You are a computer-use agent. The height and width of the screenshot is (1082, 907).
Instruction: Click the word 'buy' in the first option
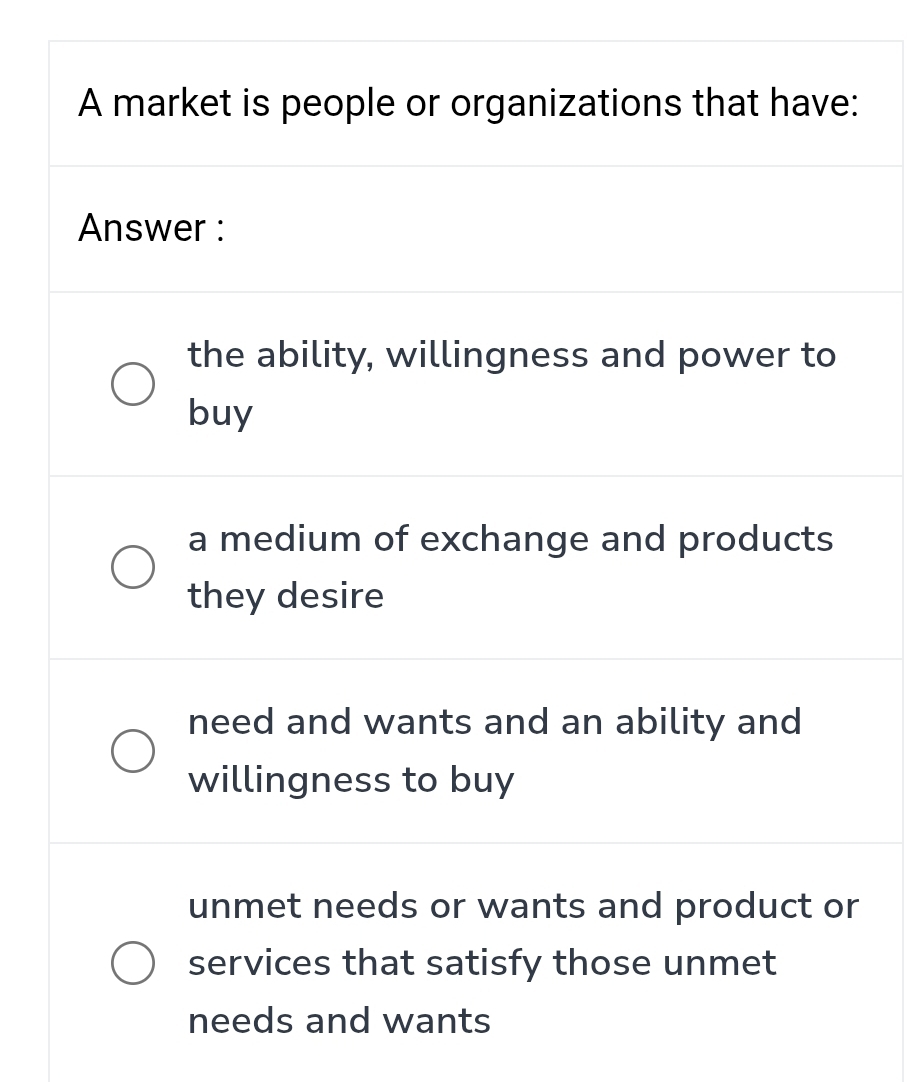pyautogui.click(x=219, y=411)
